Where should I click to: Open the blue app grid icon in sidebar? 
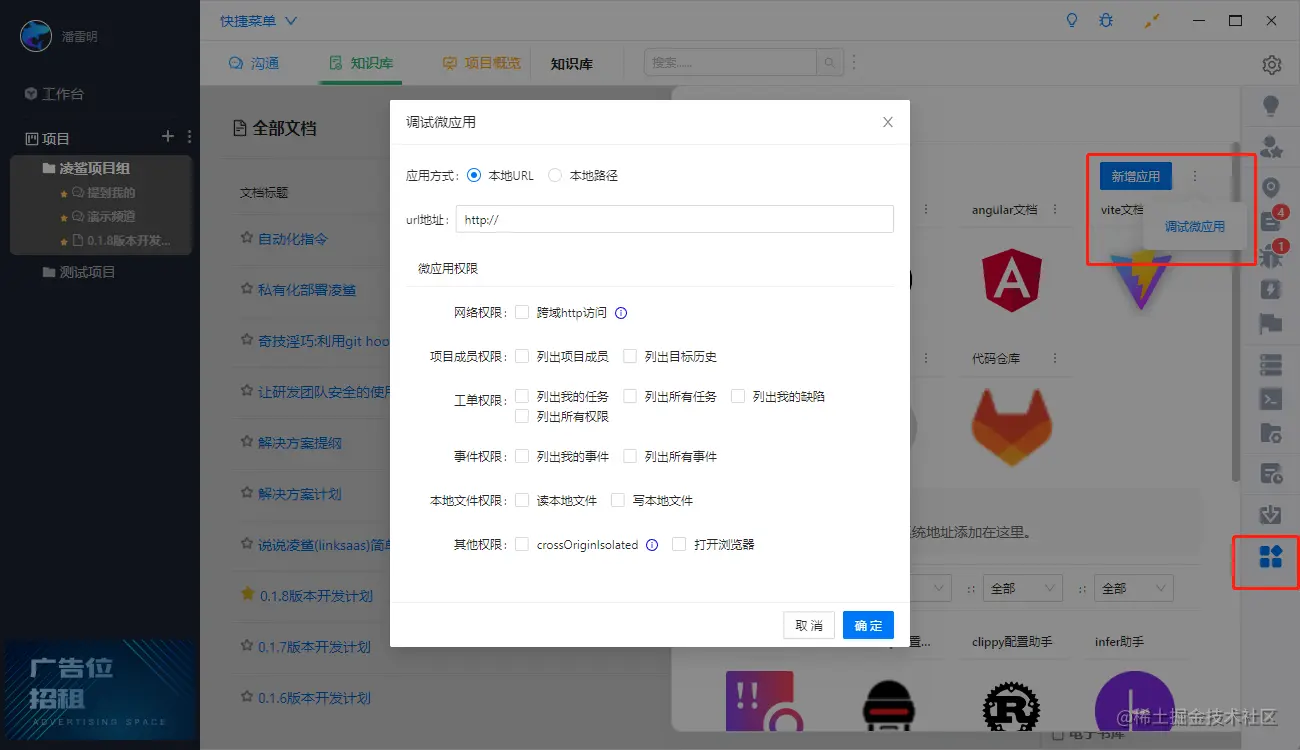[1271, 557]
